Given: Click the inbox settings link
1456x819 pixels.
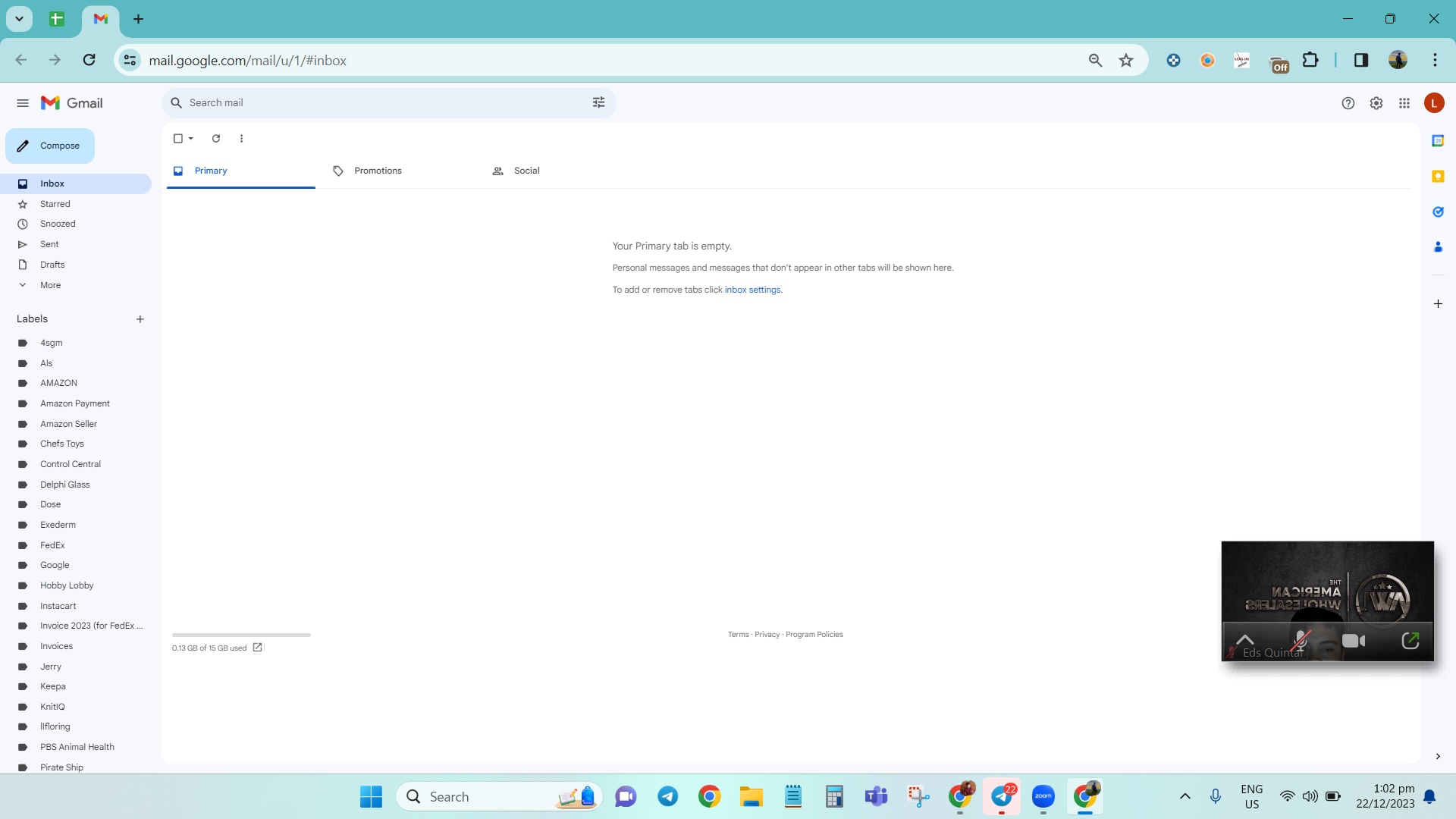Looking at the screenshot, I should (x=752, y=290).
